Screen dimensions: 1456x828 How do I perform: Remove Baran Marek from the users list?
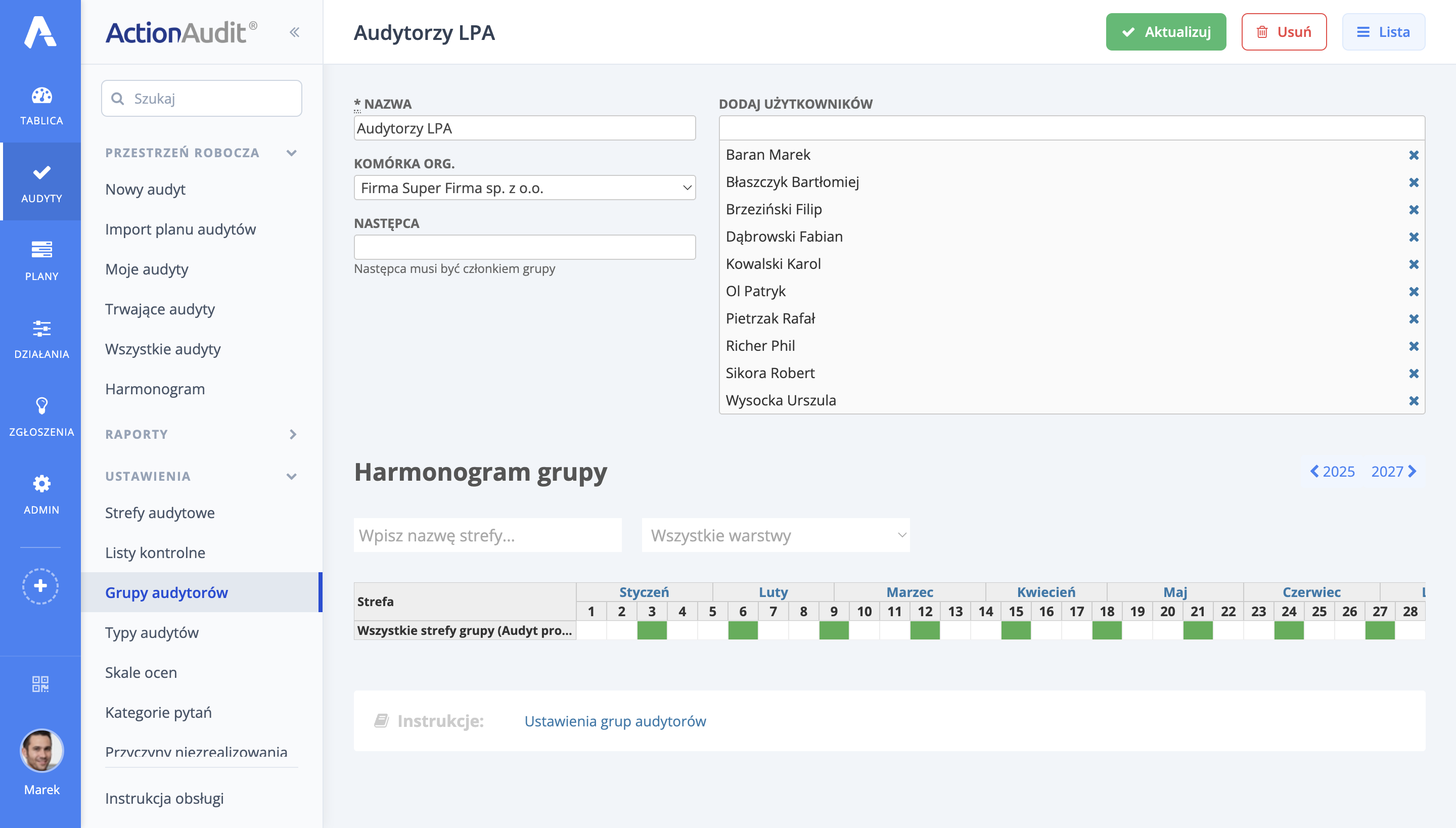pyautogui.click(x=1414, y=155)
